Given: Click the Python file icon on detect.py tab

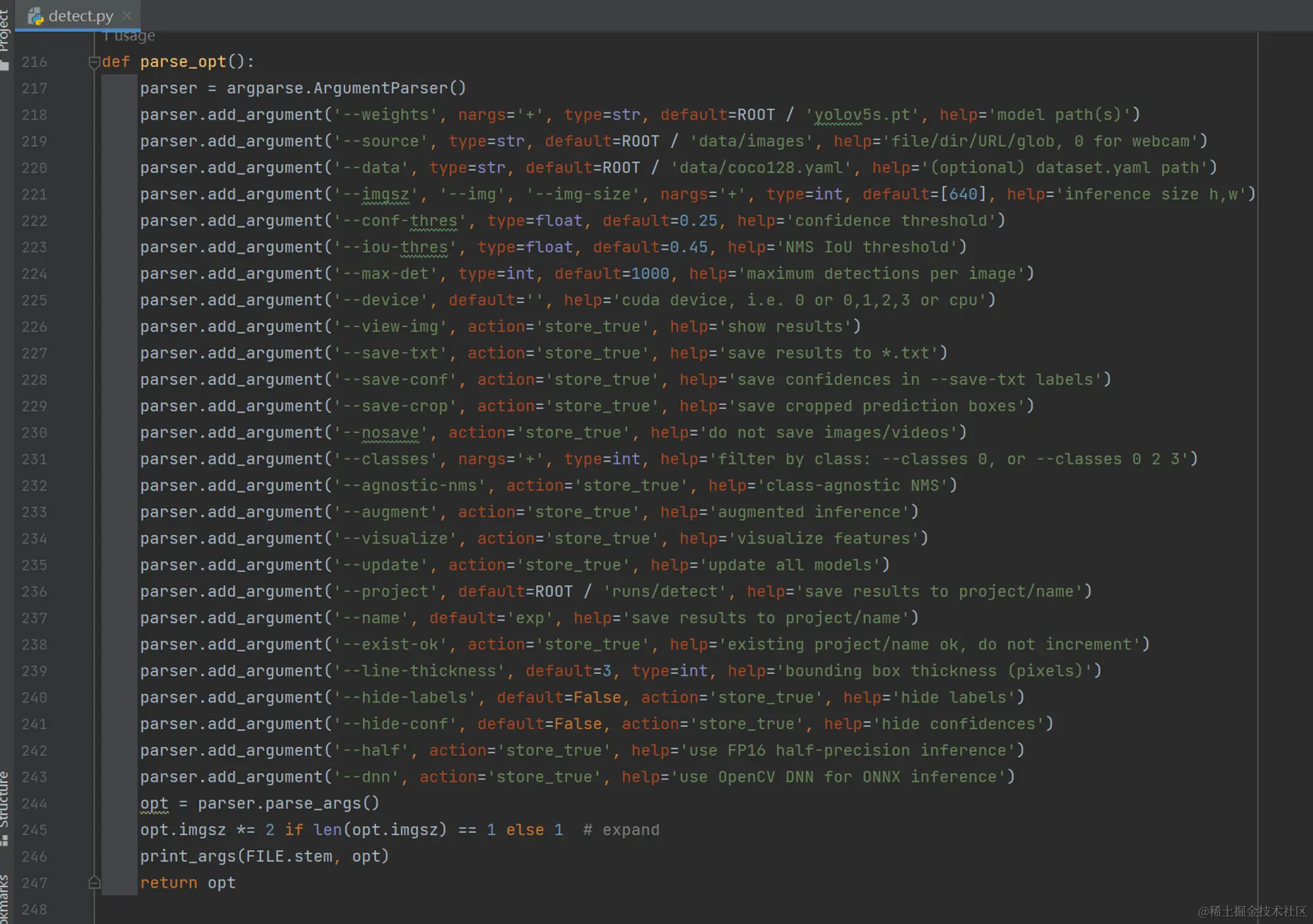Looking at the screenshot, I should [36, 16].
